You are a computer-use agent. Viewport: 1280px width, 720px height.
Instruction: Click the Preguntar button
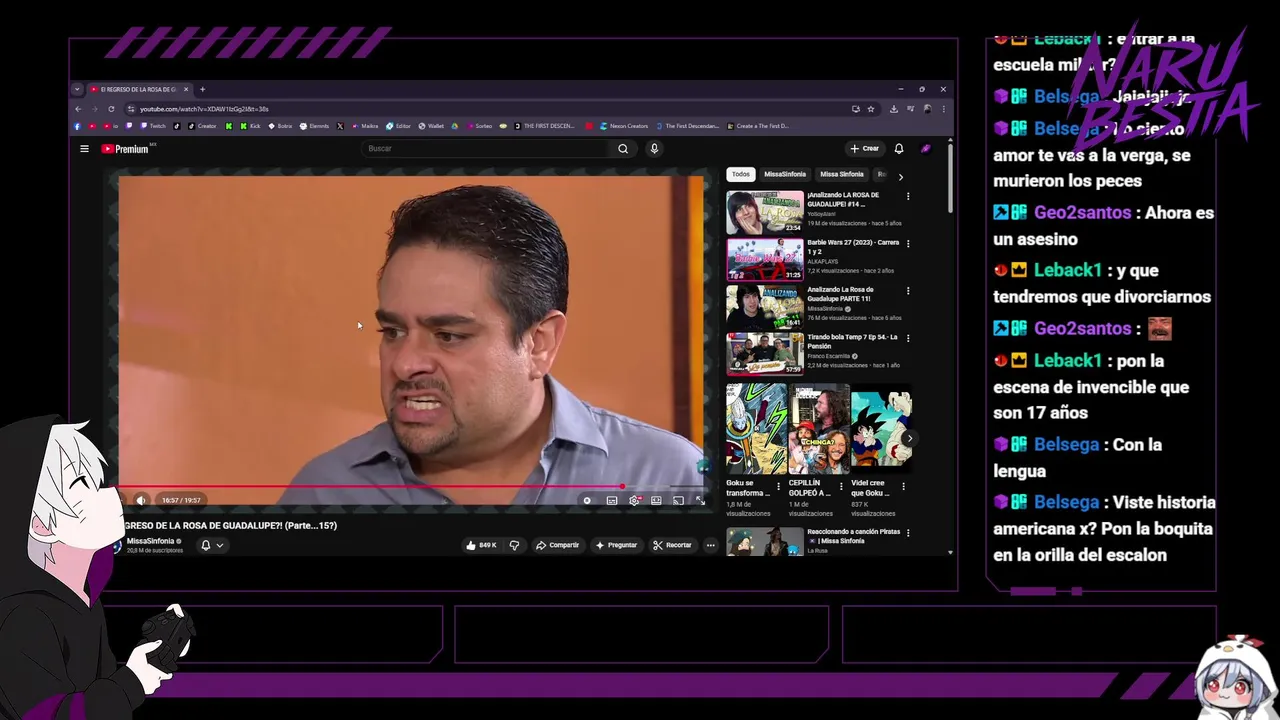click(x=616, y=545)
